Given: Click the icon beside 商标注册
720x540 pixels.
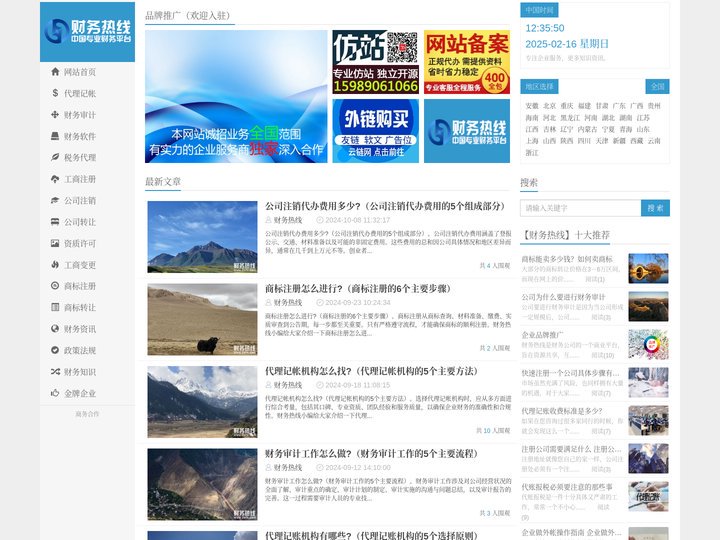Looking at the screenshot, I should pos(55,286).
